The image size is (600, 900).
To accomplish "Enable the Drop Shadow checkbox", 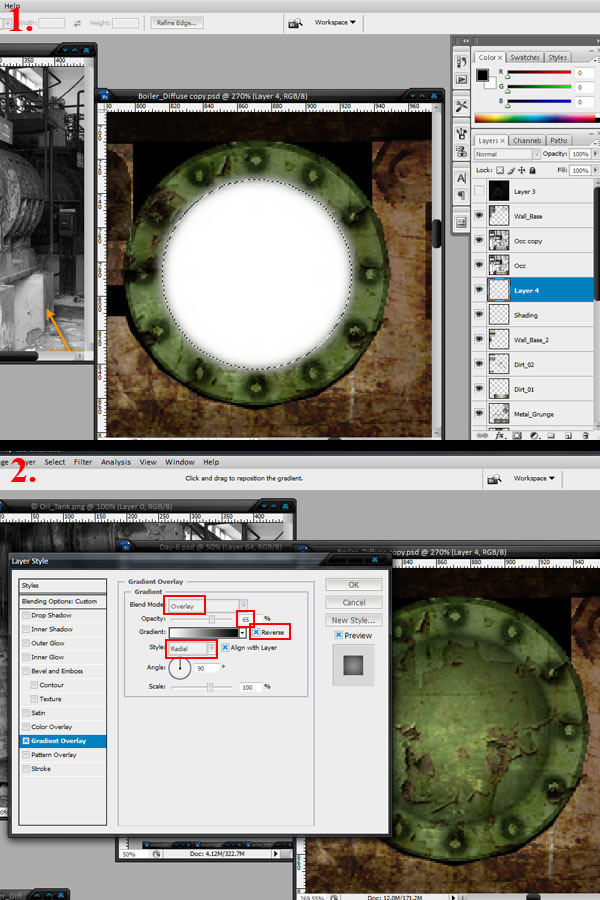I will click(x=26, y=615).
